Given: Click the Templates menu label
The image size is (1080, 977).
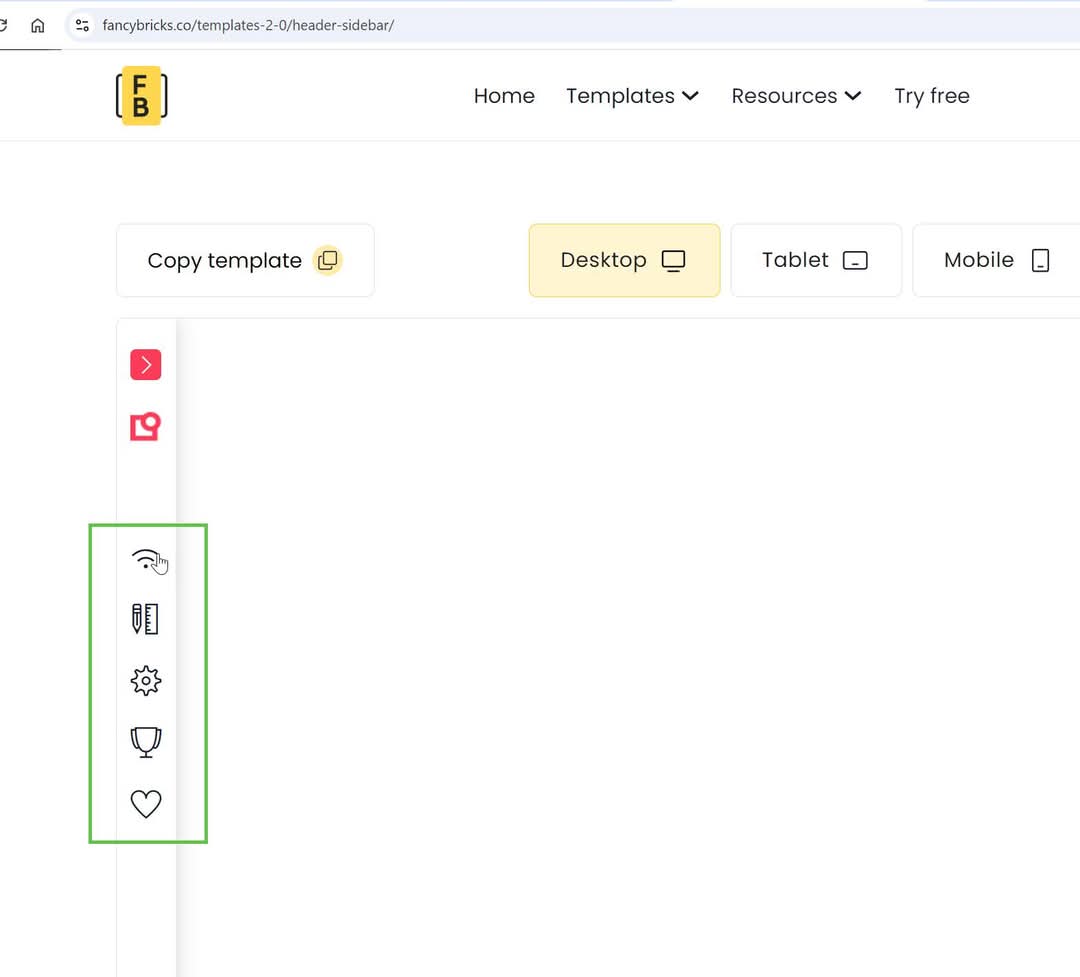Looking at the screenshot, I should [x=620, y=96].
